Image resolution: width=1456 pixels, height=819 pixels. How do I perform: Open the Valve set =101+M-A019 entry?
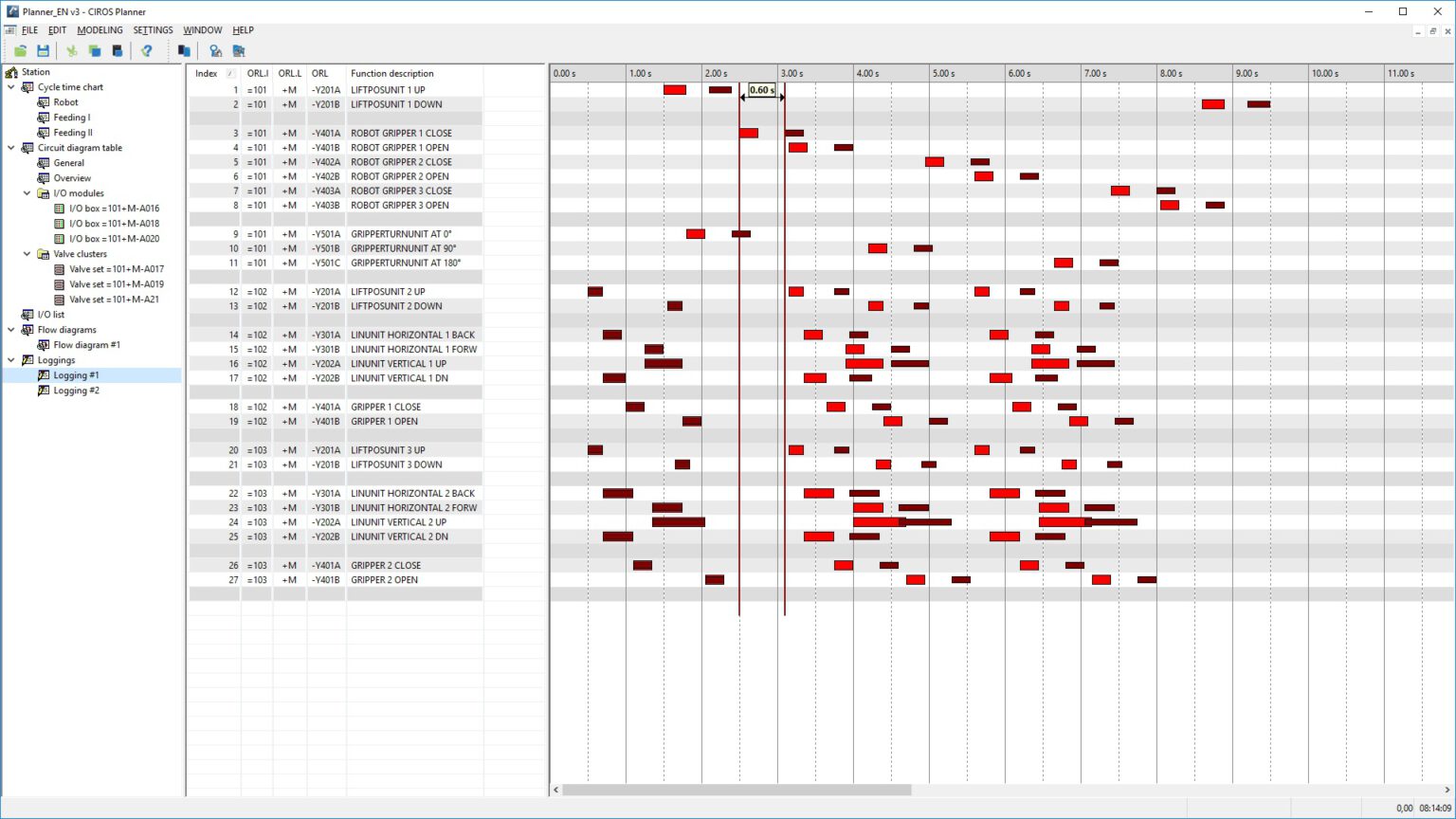(116, 284)
